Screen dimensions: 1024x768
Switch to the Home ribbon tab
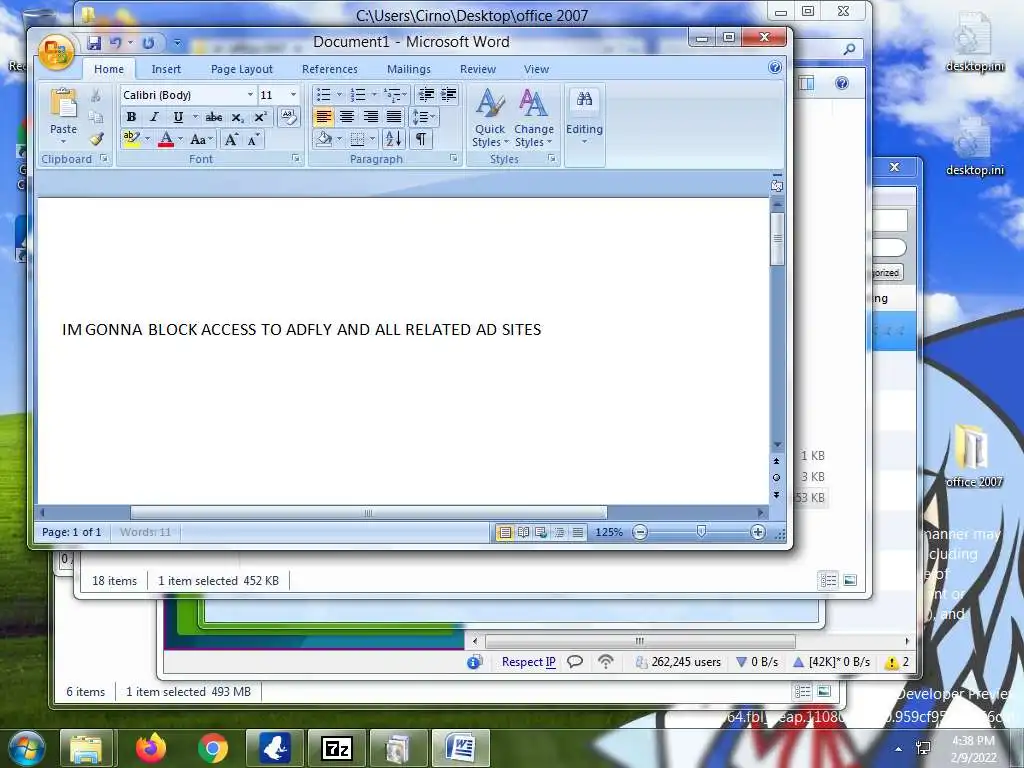108,69
